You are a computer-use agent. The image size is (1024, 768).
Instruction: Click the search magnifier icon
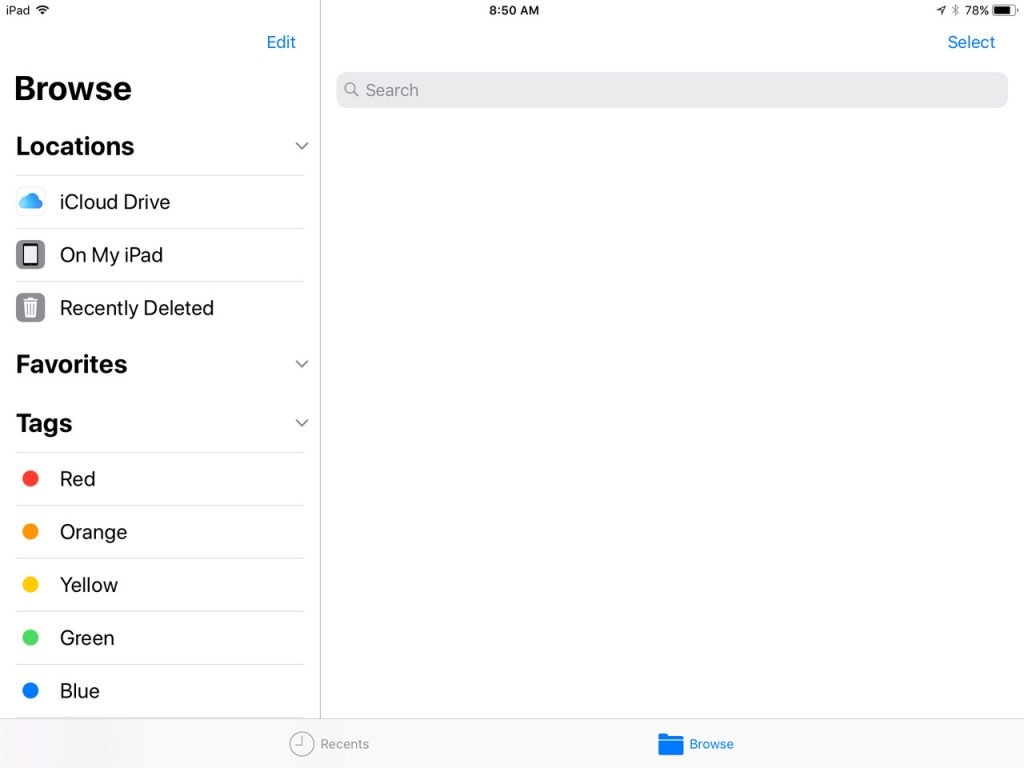(351, 90)
